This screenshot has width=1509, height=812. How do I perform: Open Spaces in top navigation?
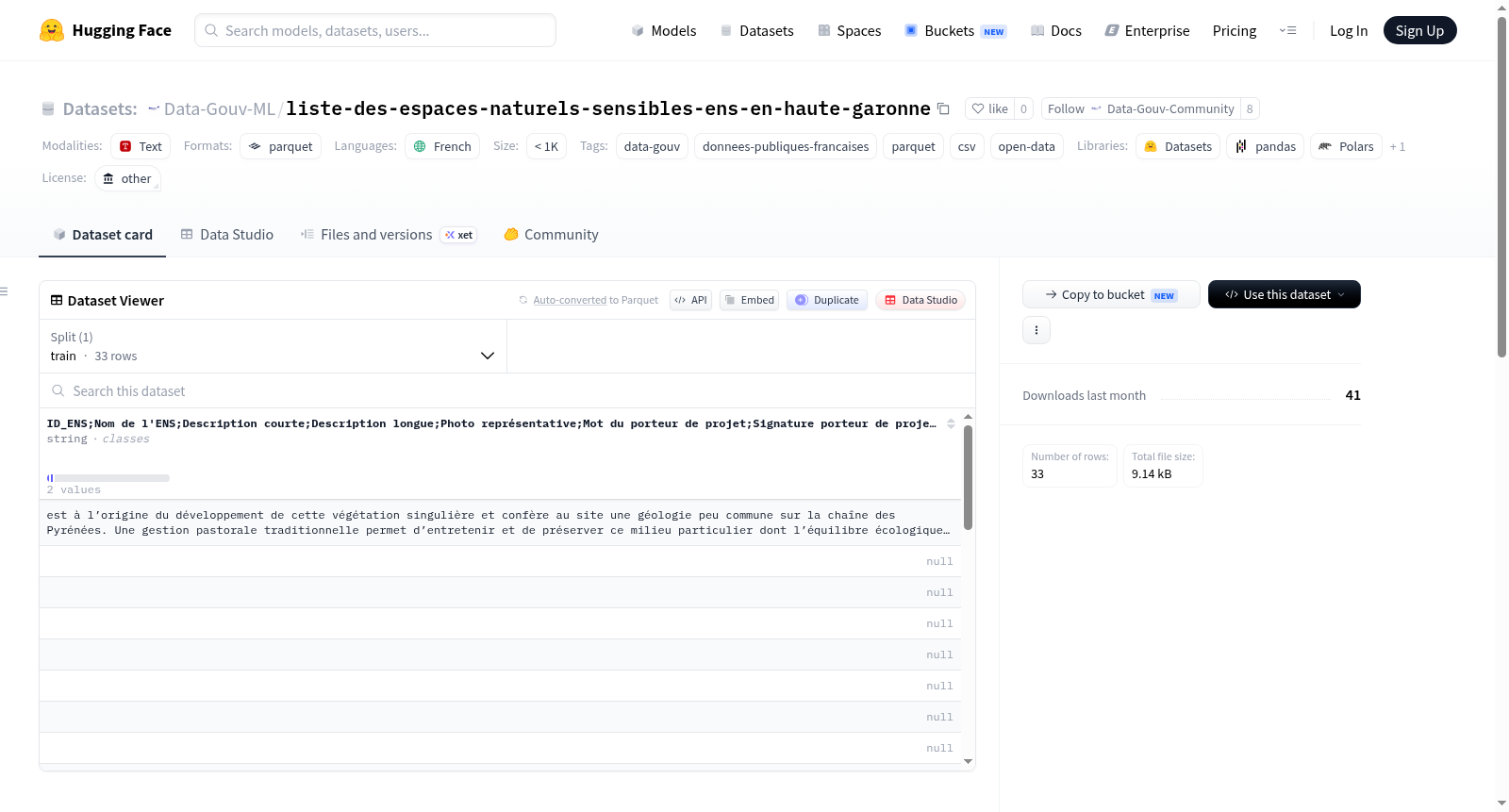click(850, 30)
